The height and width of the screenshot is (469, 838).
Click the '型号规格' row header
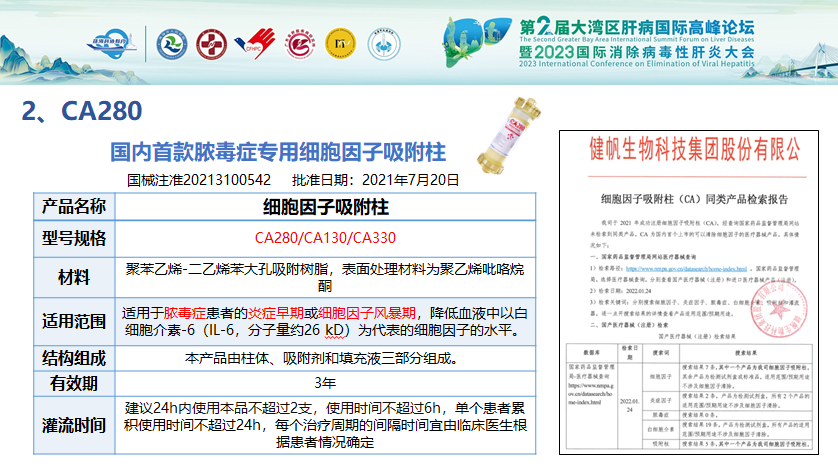(x=74, y=238)
